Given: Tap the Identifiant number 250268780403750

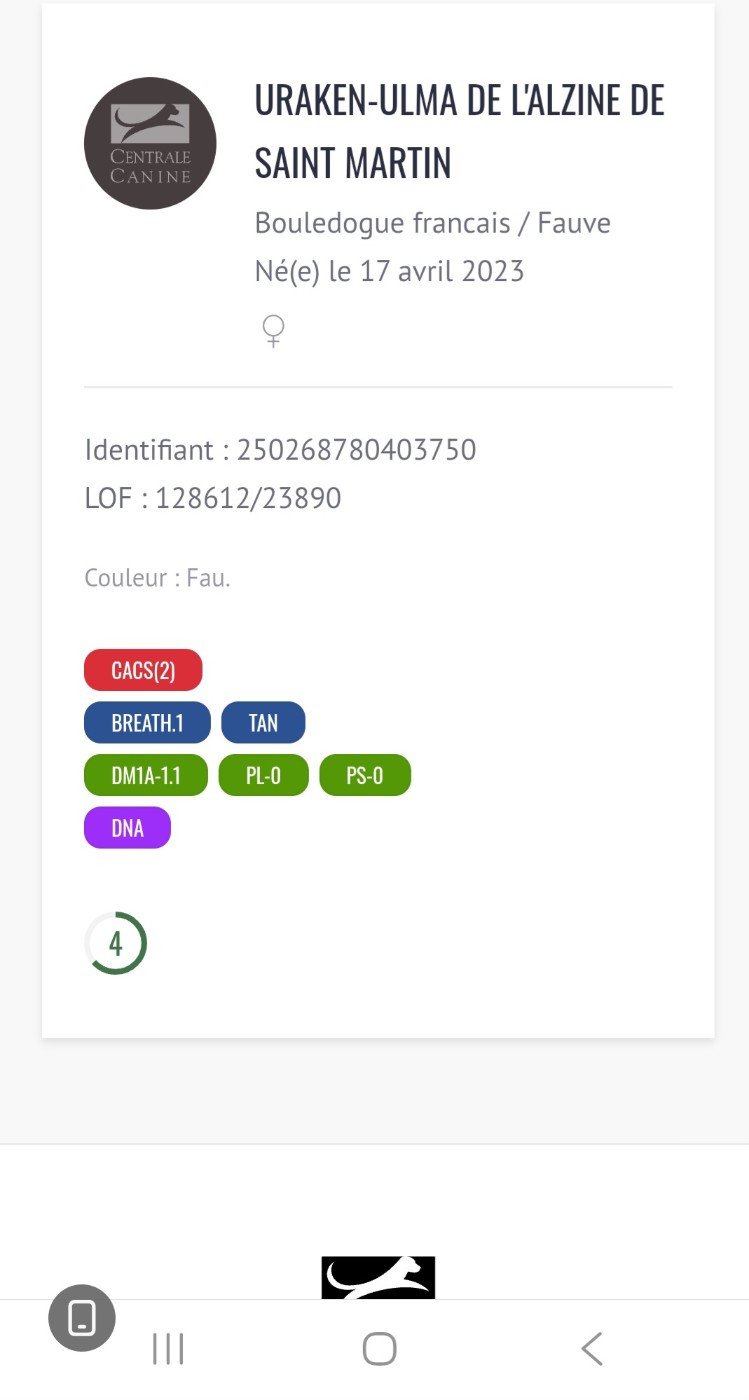Looking at the screenshot, I should pos(356,450).
